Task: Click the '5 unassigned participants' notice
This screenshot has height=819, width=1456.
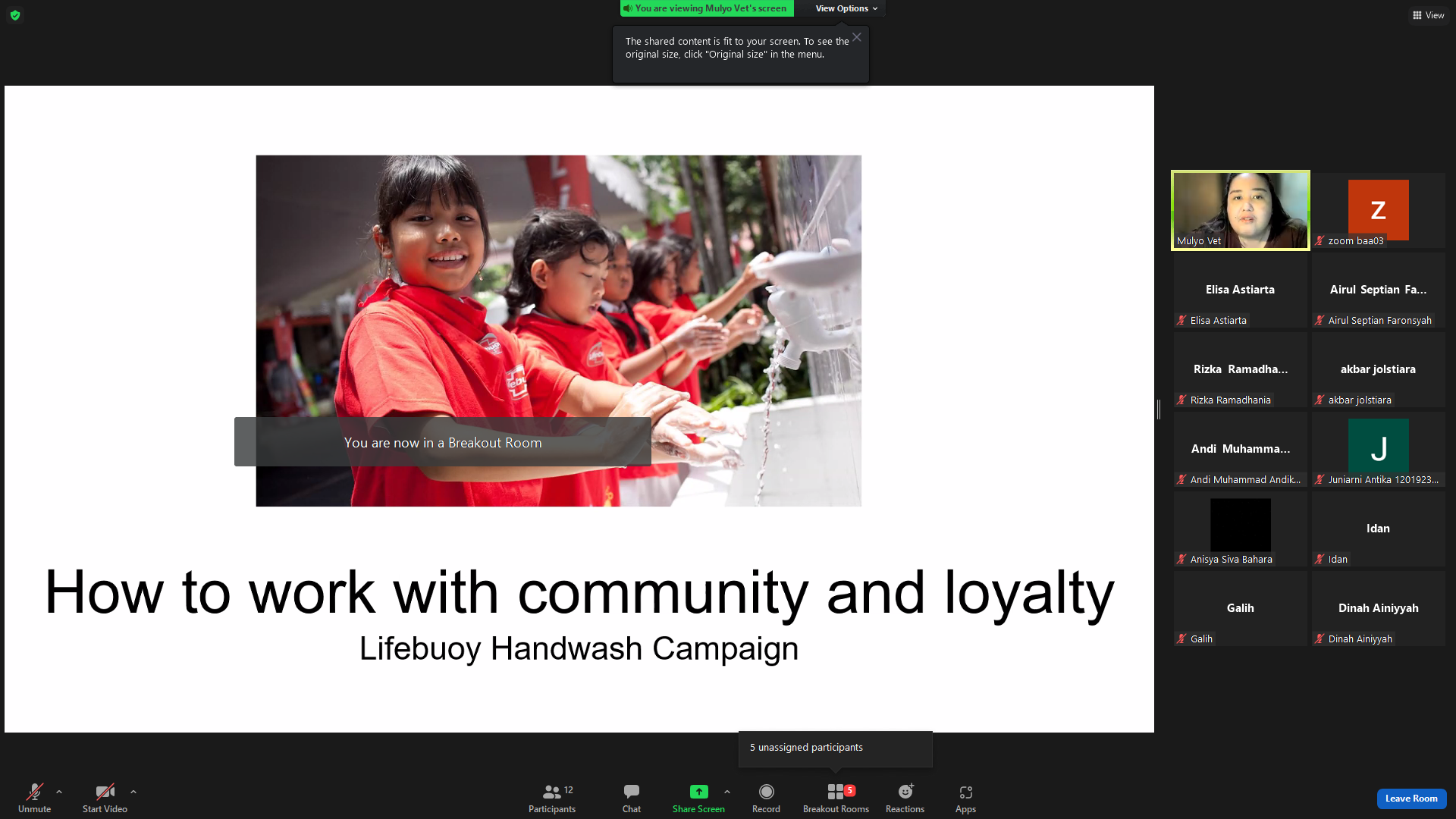Action: point(835,748)
